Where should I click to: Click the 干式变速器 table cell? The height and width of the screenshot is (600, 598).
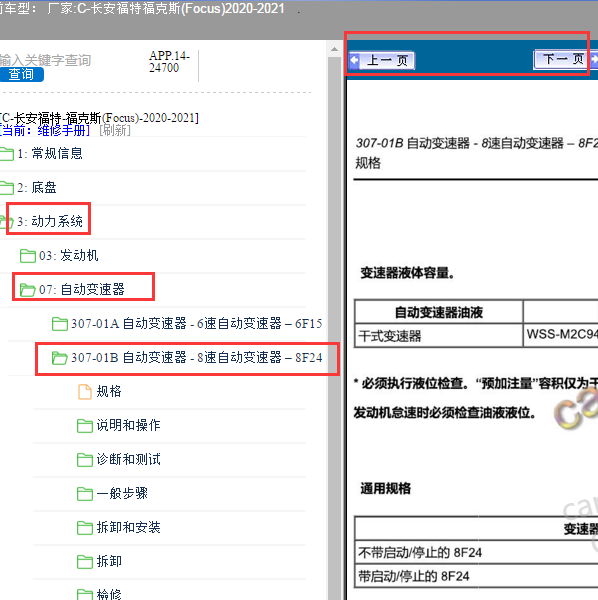(439, 336)
